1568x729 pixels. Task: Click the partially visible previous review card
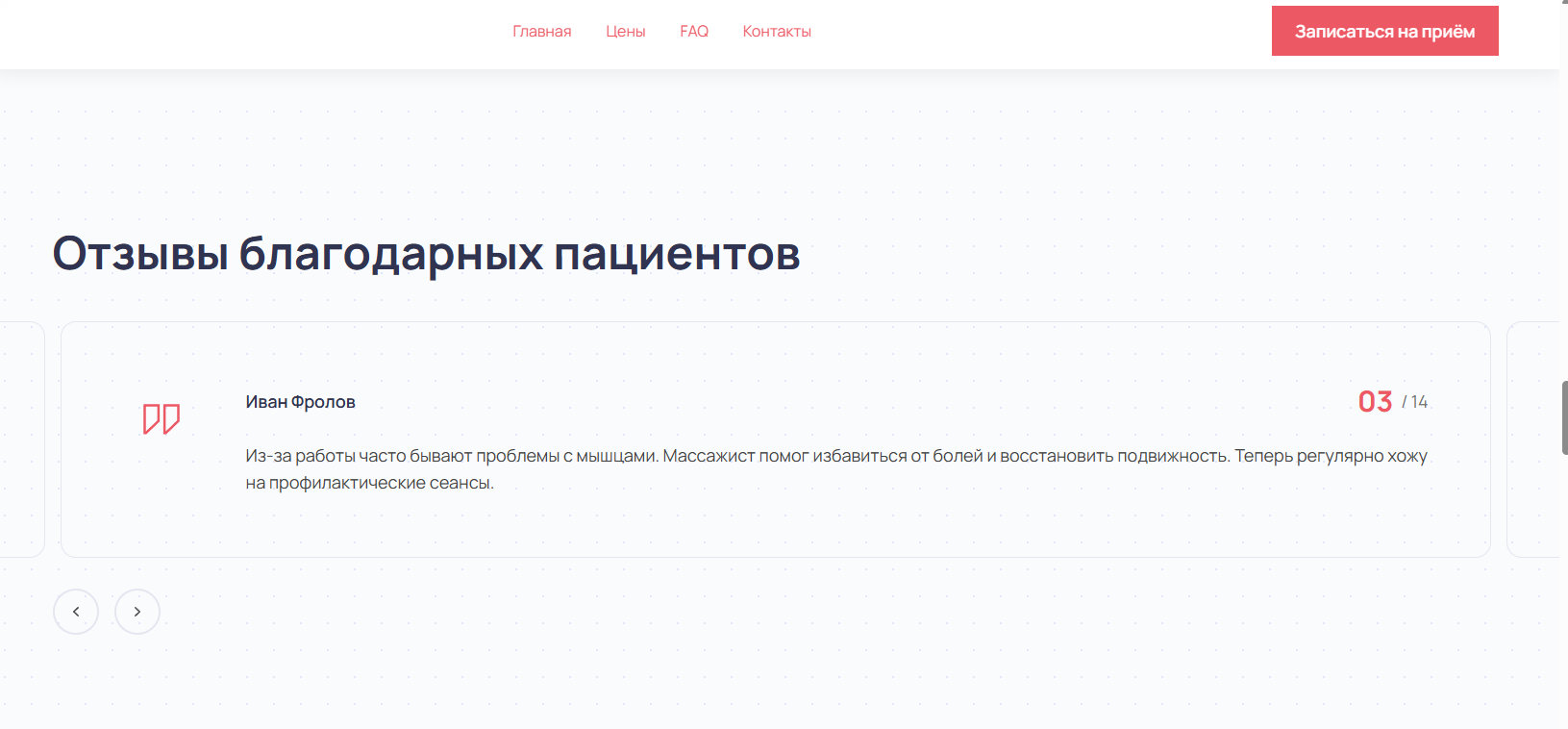(21, 439)
